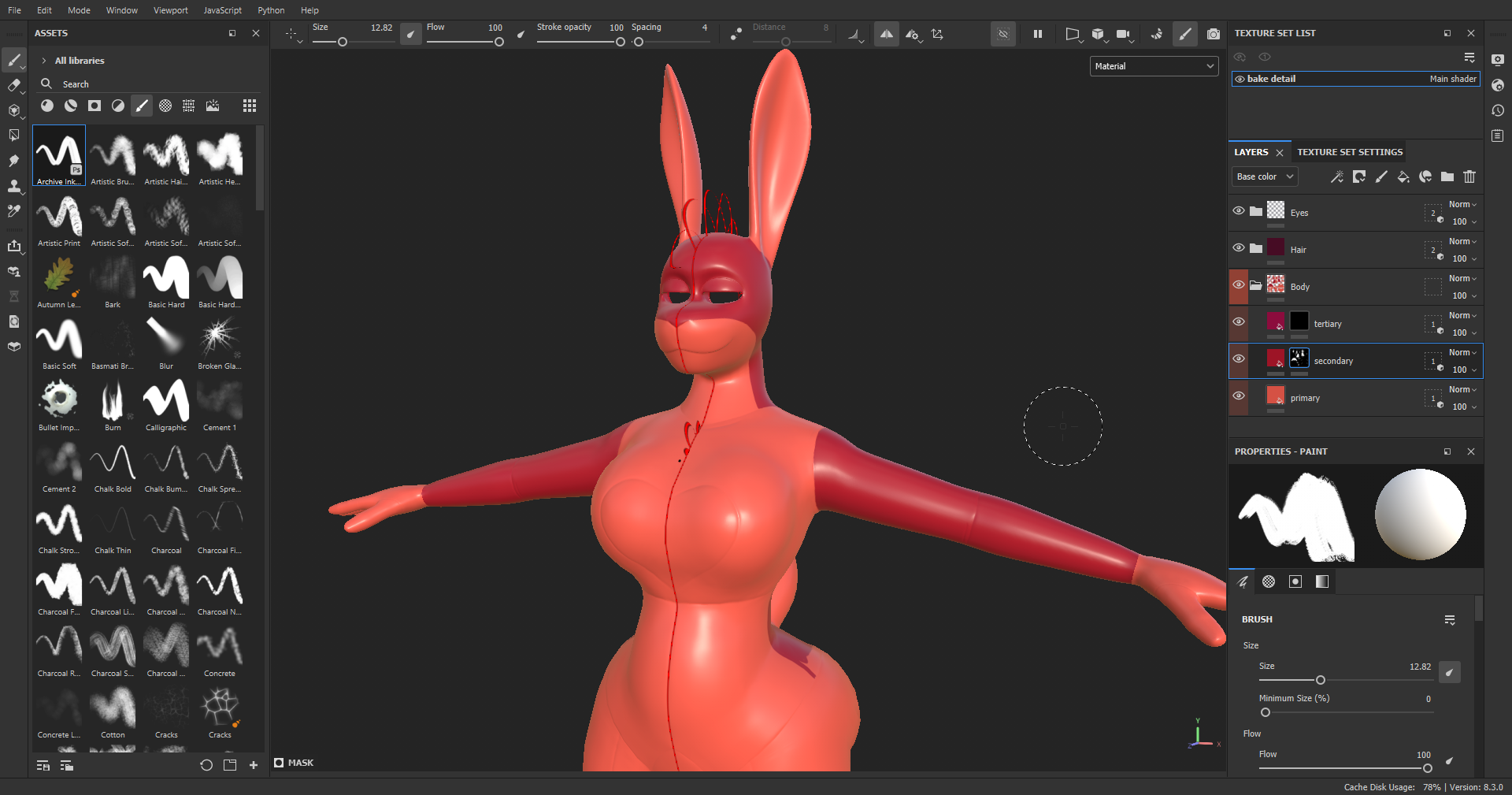This screenshot has width=1512, height=795.
Task: Select the Projection tool
Action: (x=14, y=110)
